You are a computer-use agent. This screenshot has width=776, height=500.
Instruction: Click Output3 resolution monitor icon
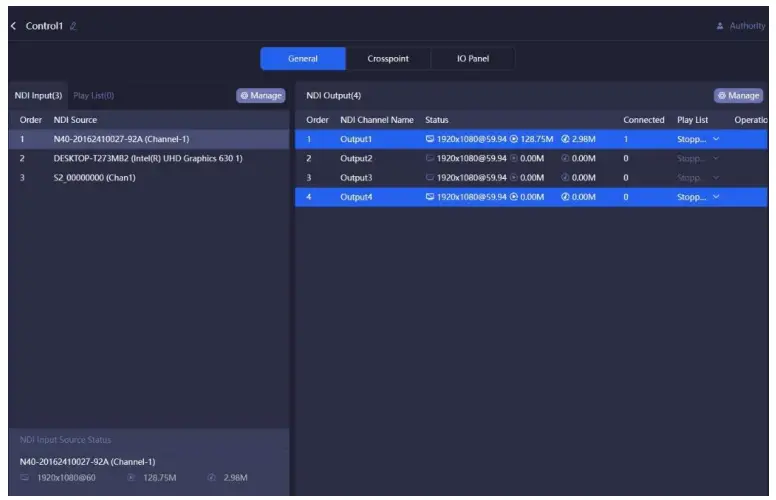pos(430,178)
